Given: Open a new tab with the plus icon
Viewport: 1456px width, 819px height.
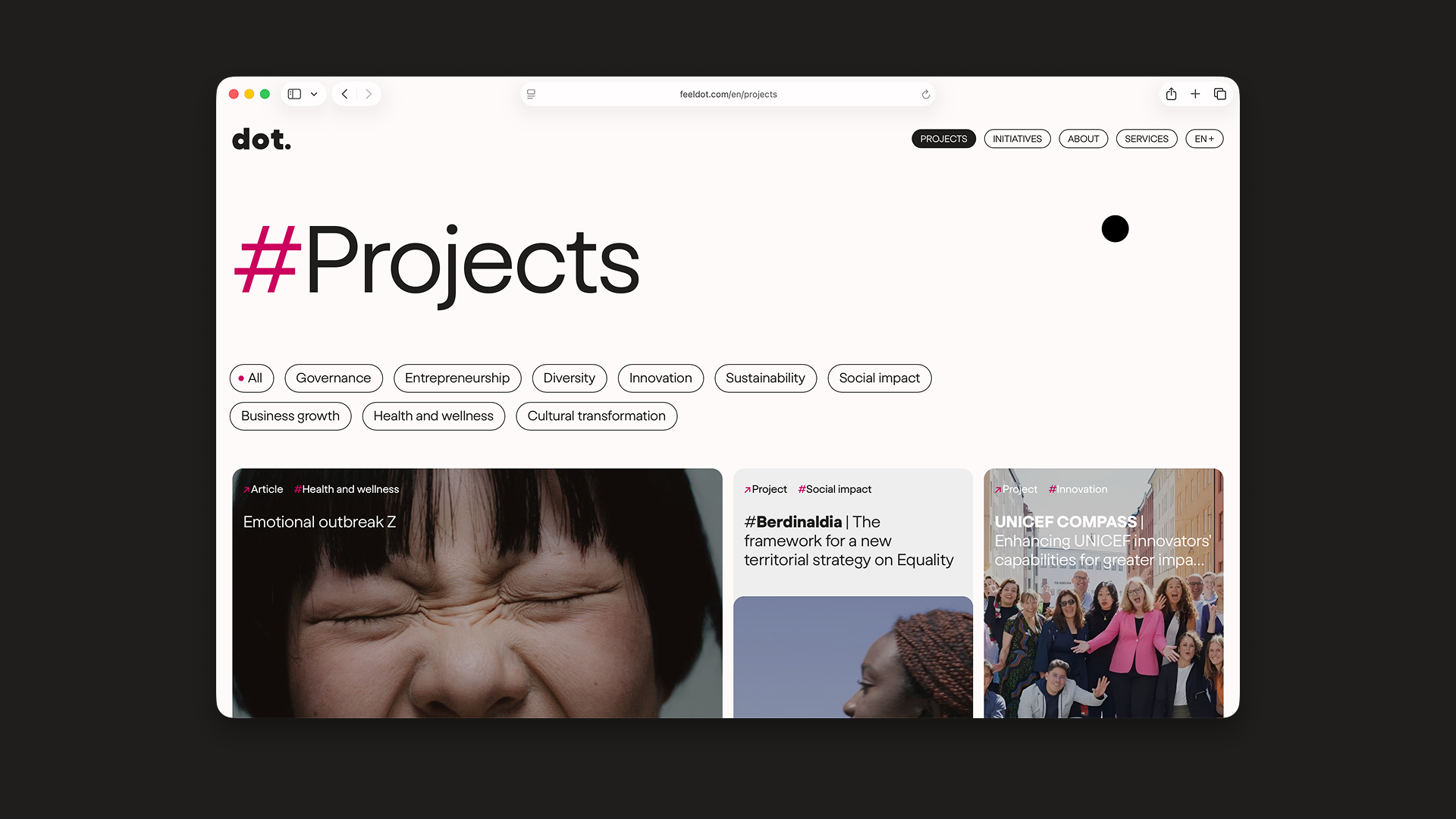Looking at the screenshot, I should 1195,94.
